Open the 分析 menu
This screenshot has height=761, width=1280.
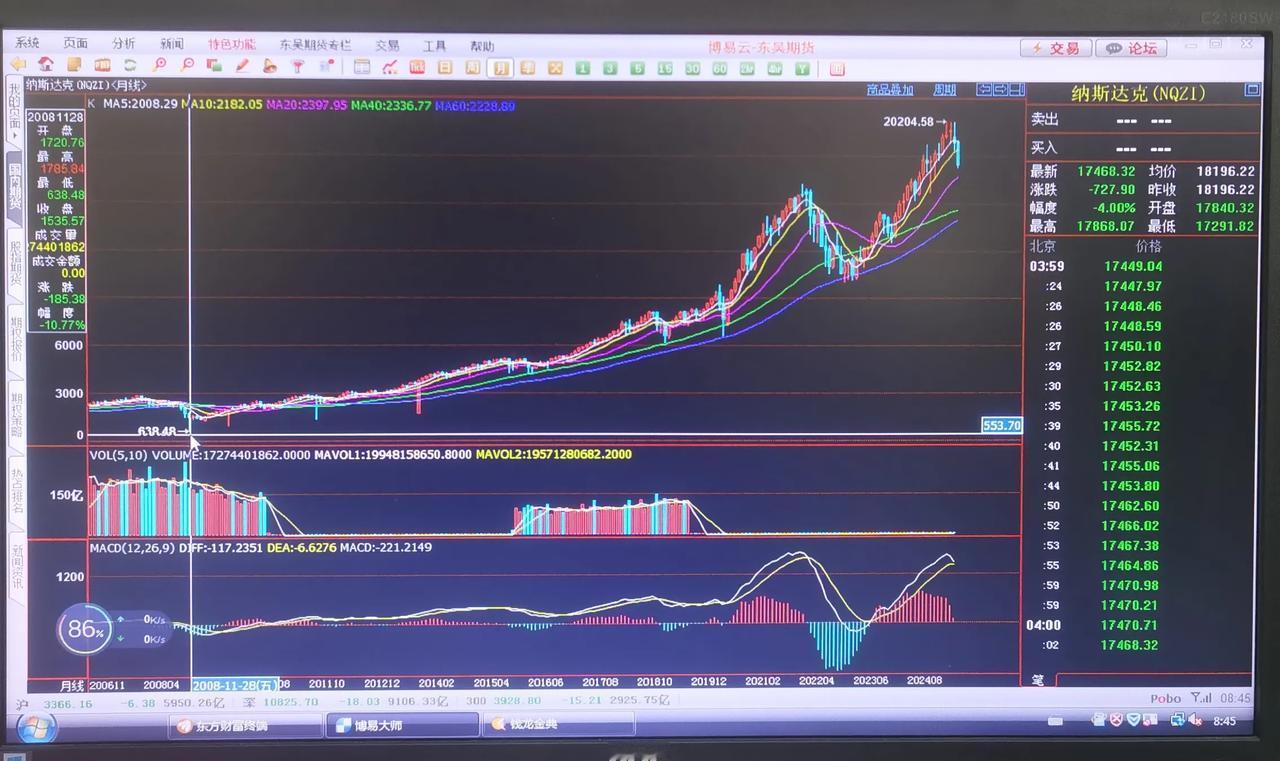point(124,44)
